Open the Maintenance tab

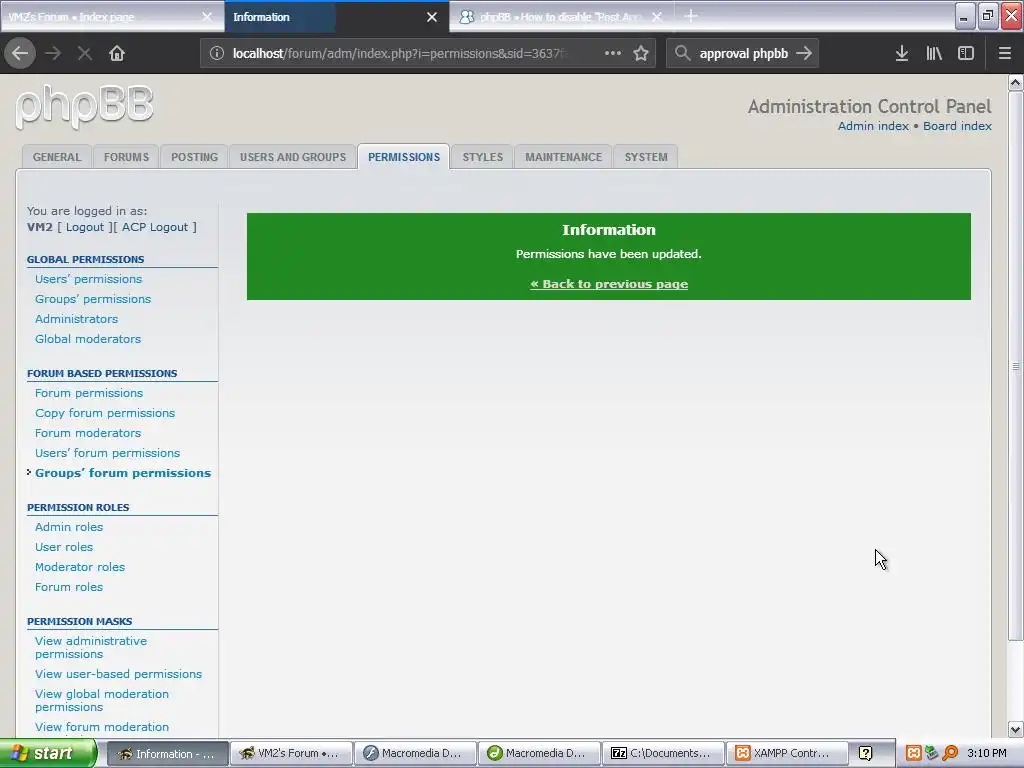point(564,157)
